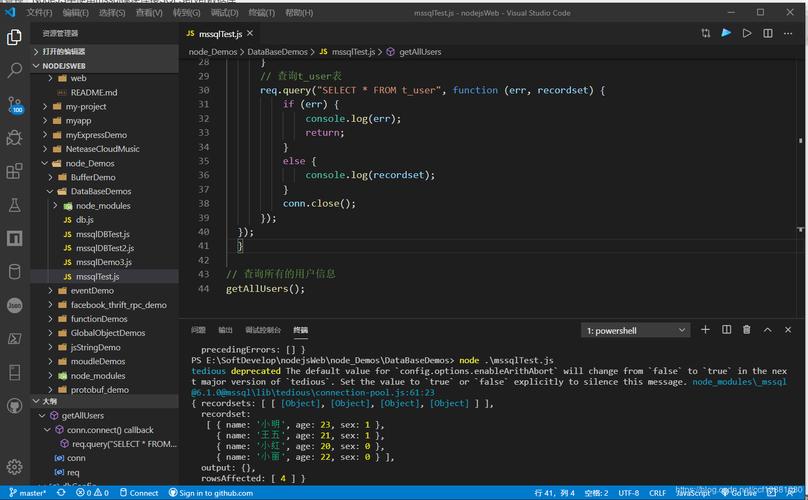This screenshot has height=500, width=808.
Task: Click getAllUsers in the breadcrumb
Action: pyautogui.click(x=420, y=52)
